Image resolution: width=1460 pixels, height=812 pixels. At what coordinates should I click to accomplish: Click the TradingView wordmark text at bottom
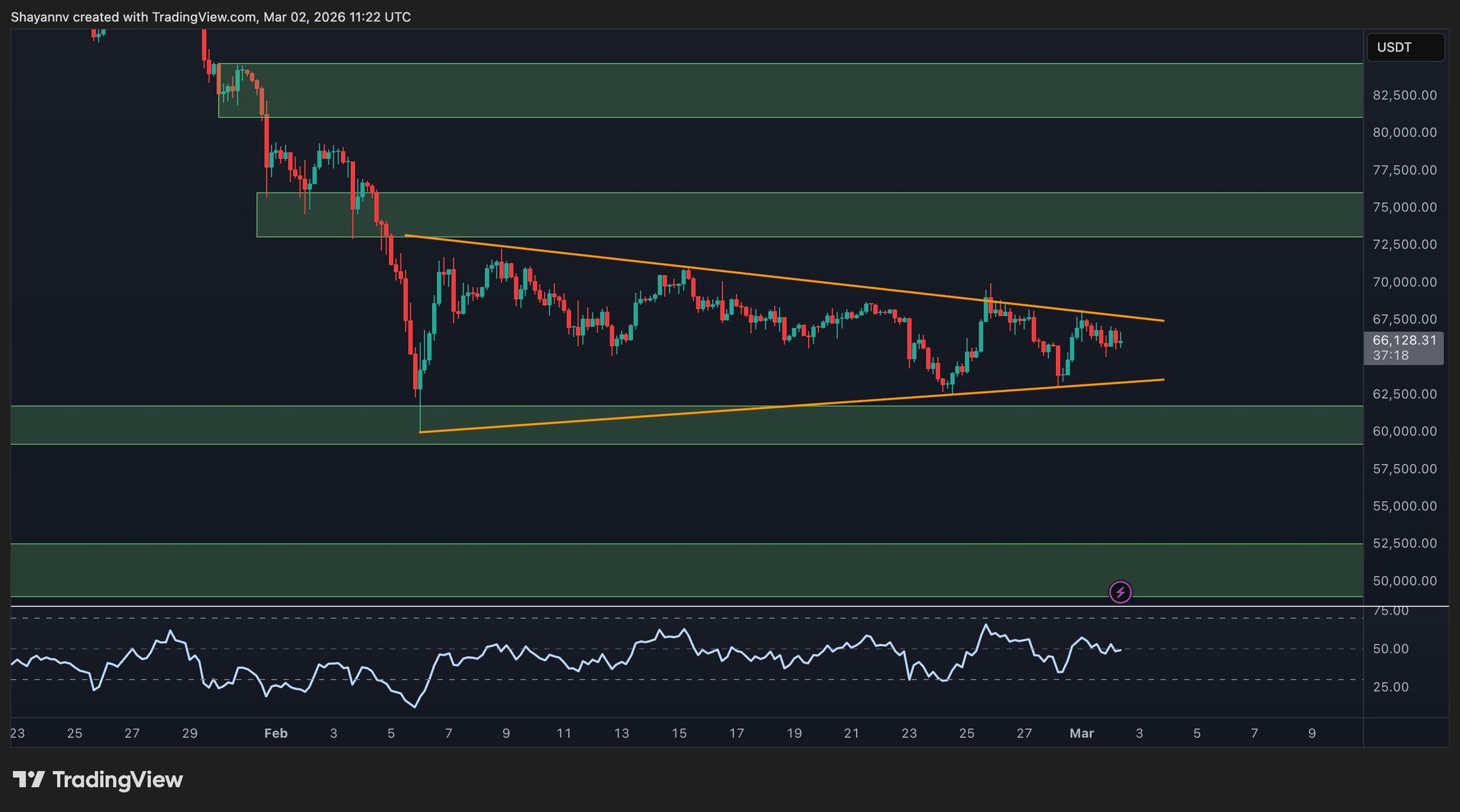click(x=117, y=779)
